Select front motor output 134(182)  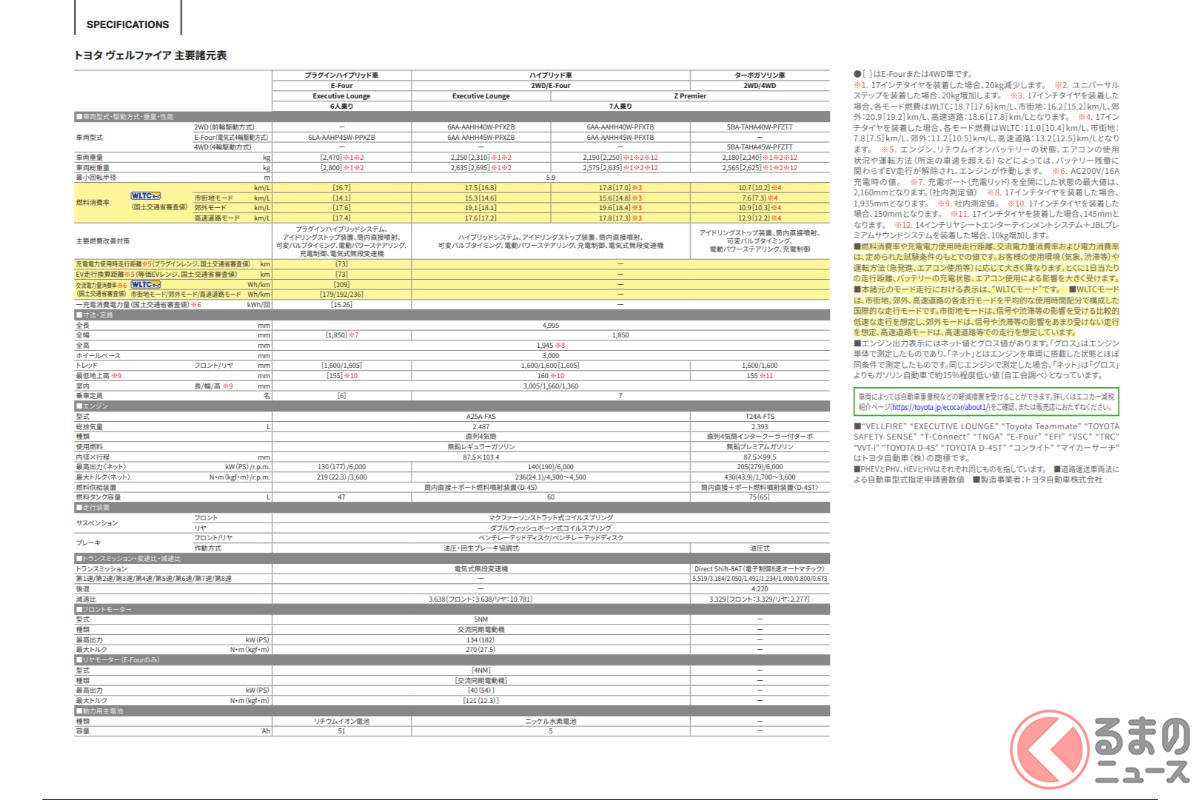point(482,640)
